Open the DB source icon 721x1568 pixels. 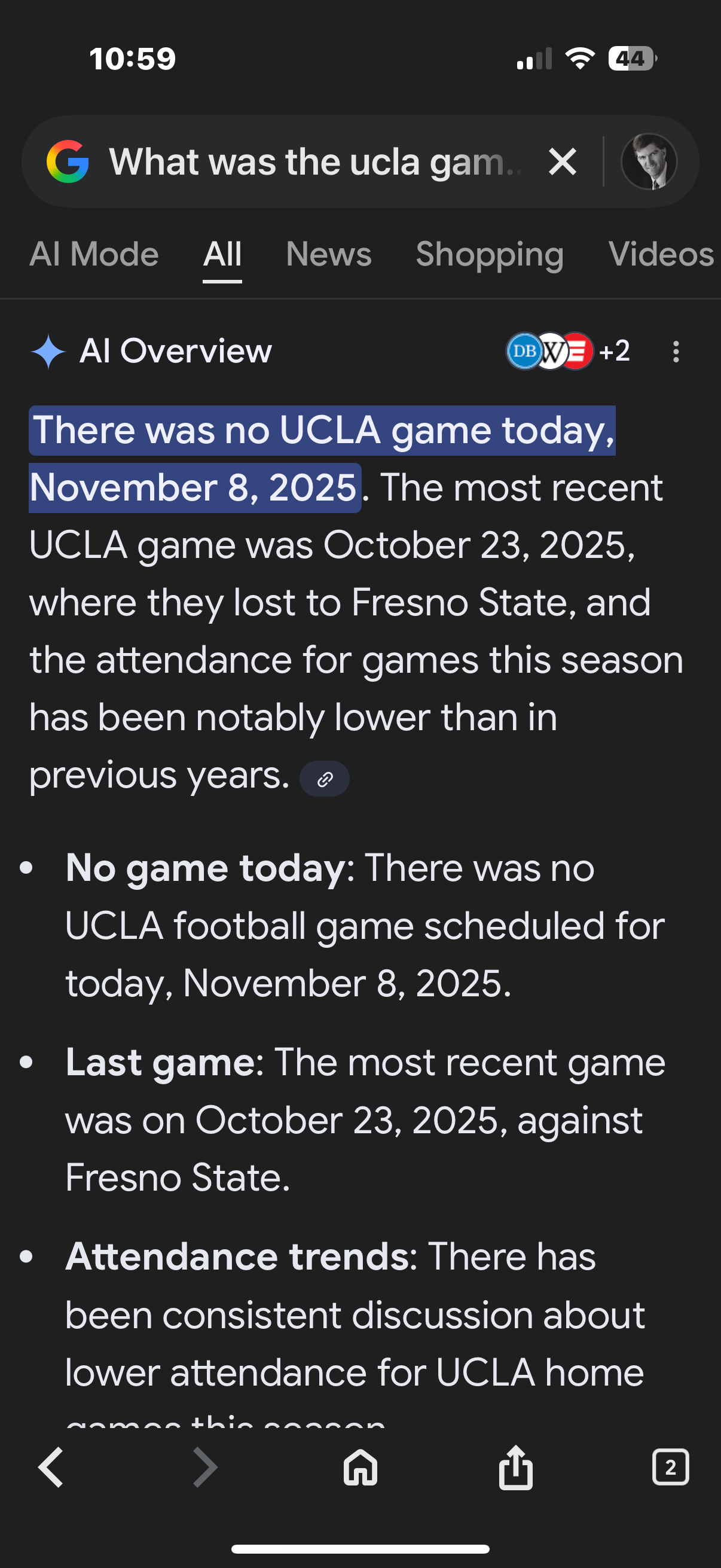tap(523, 351)
